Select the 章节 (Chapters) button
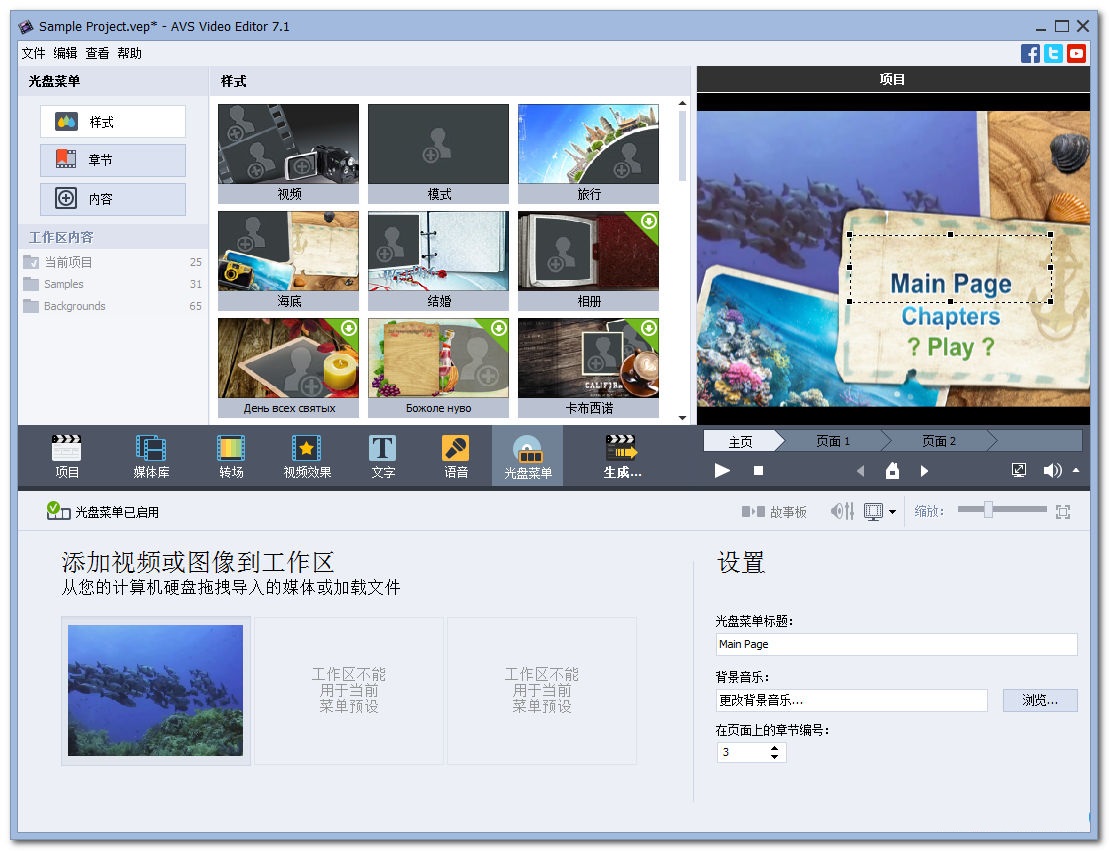This screenshot has width=1109, height=851. pos(113,160)
